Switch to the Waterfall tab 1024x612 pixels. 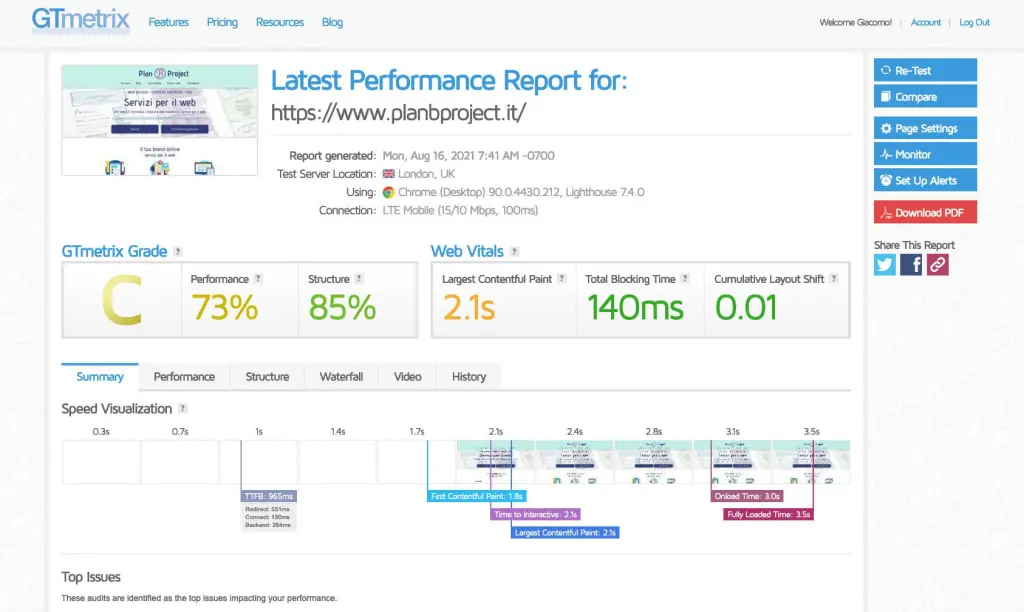(341, 377)
